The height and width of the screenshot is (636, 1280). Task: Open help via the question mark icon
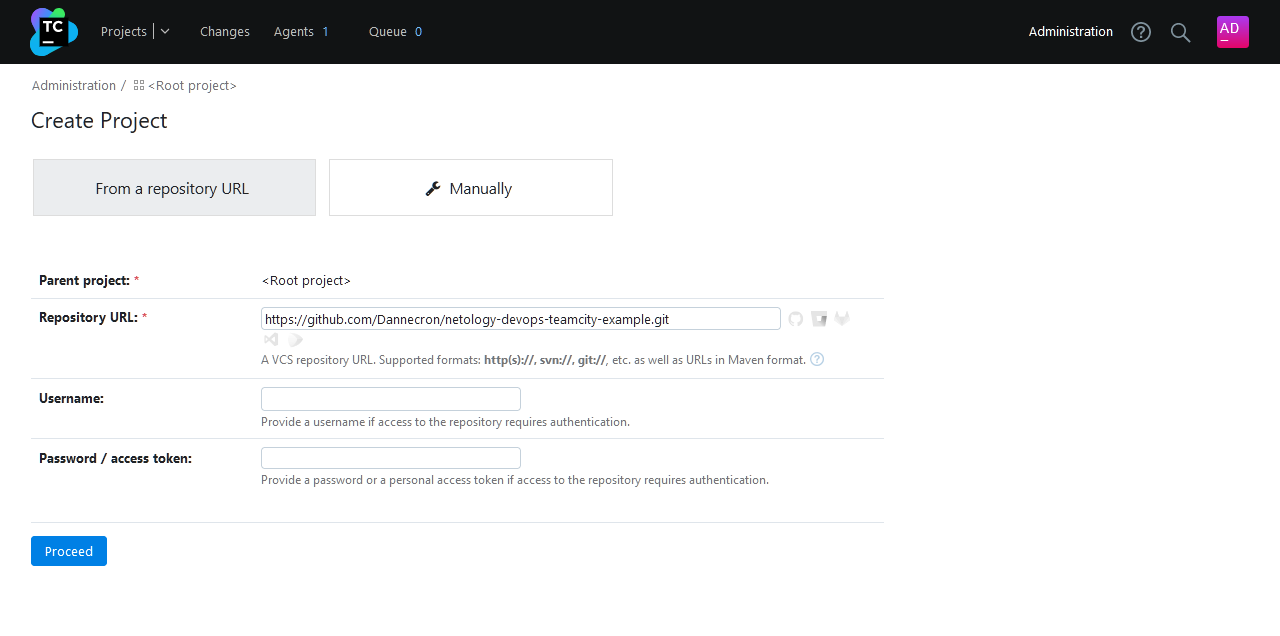1140,32
